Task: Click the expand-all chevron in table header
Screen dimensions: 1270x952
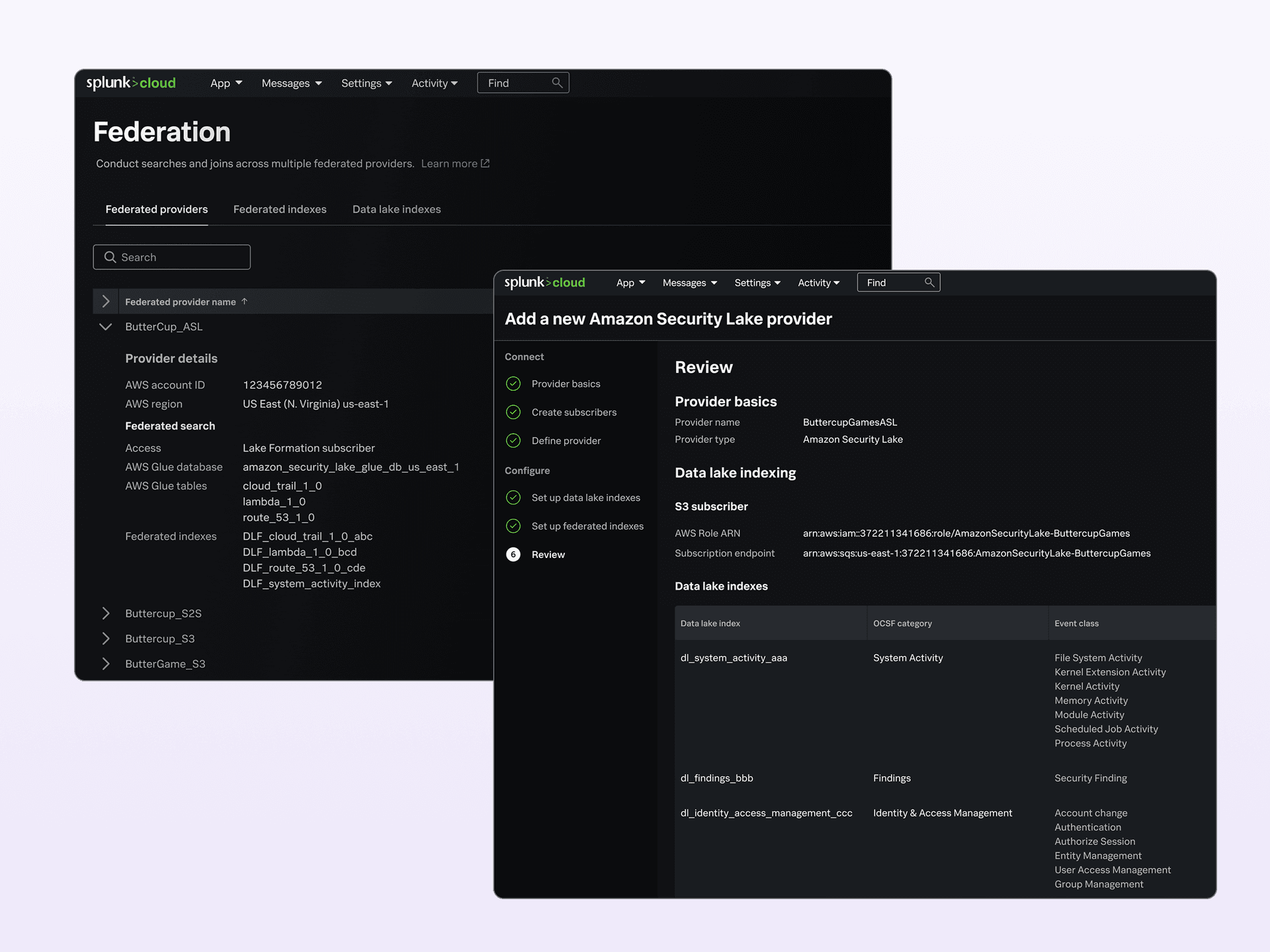Action: pyautogui.click(x=106, y=301)
